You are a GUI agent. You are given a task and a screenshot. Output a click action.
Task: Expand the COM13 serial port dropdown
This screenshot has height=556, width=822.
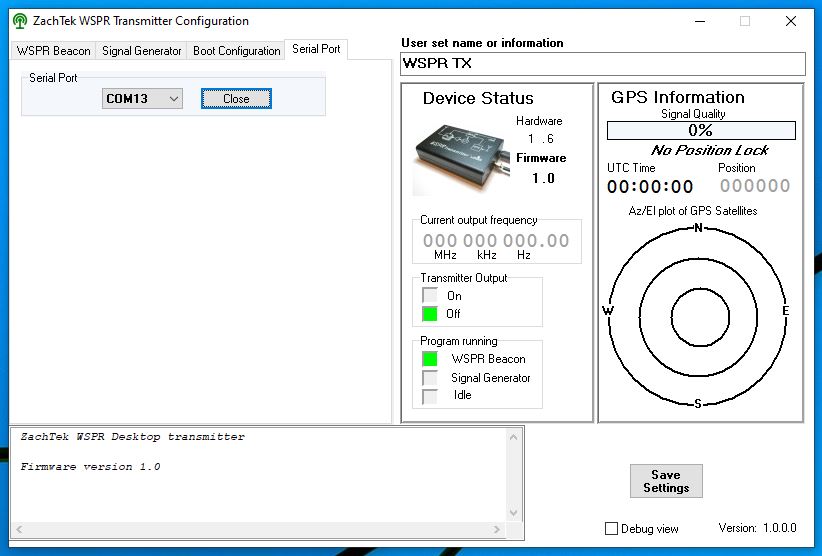point(142,99)
